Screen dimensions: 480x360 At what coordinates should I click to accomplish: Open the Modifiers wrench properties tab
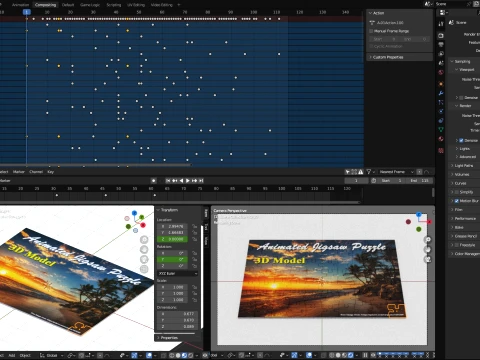[441, 93]
